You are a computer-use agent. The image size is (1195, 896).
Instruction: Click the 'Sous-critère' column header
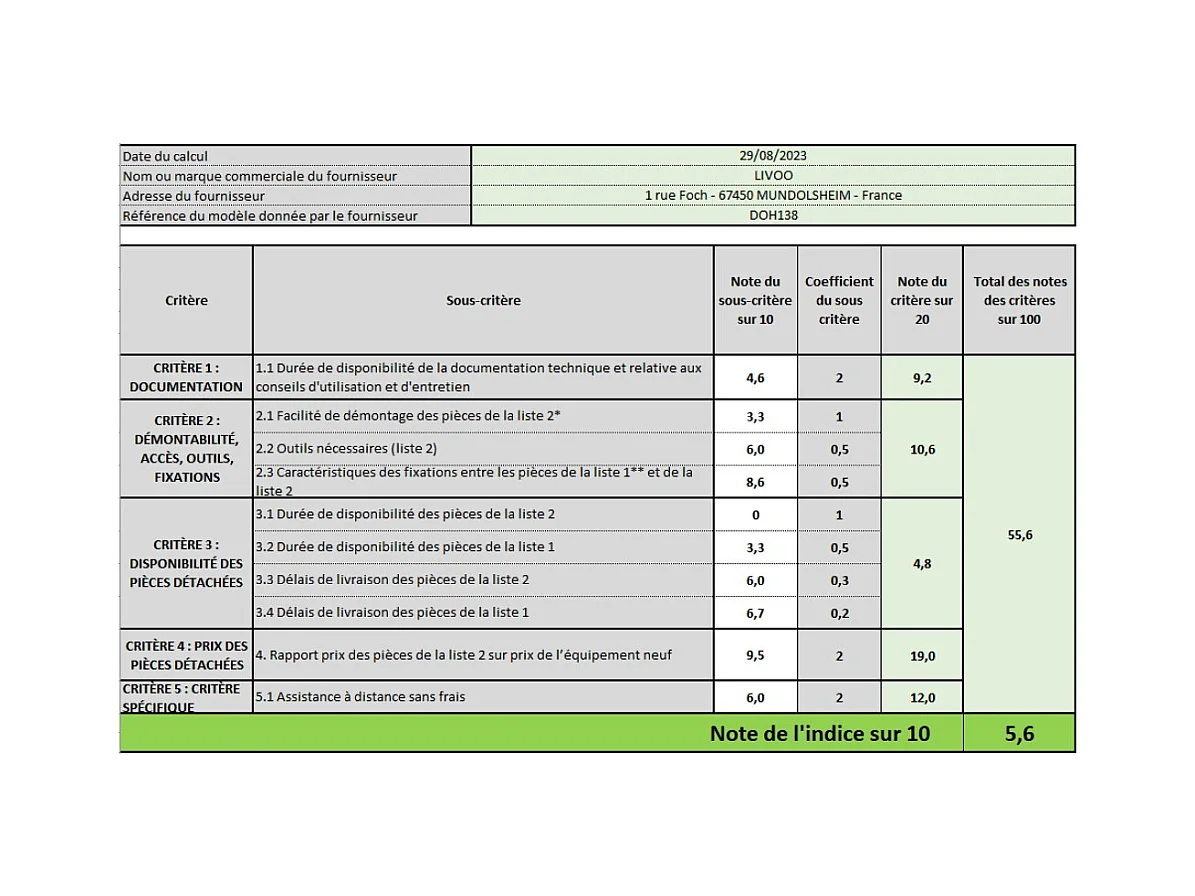[x=483, y=300]
